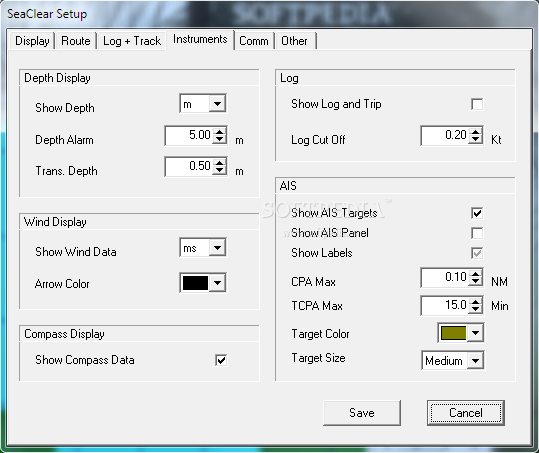Go to the Comm tab
Viewport: 539px width, 453px height.
point(254,41)
